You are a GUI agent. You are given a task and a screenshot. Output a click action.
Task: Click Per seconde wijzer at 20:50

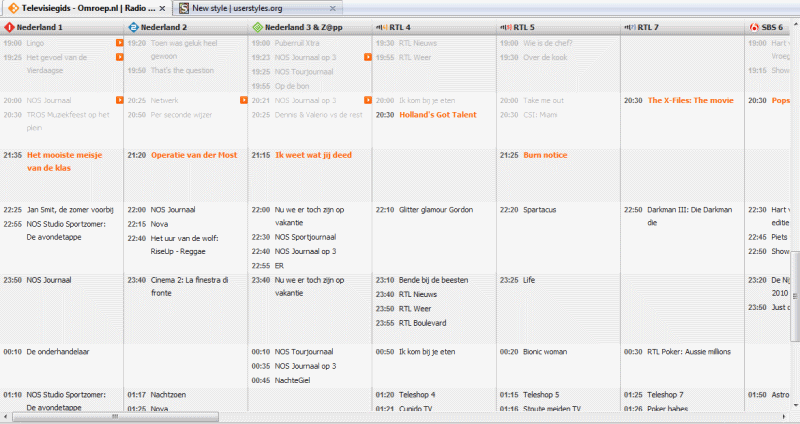tap(182, 115)
